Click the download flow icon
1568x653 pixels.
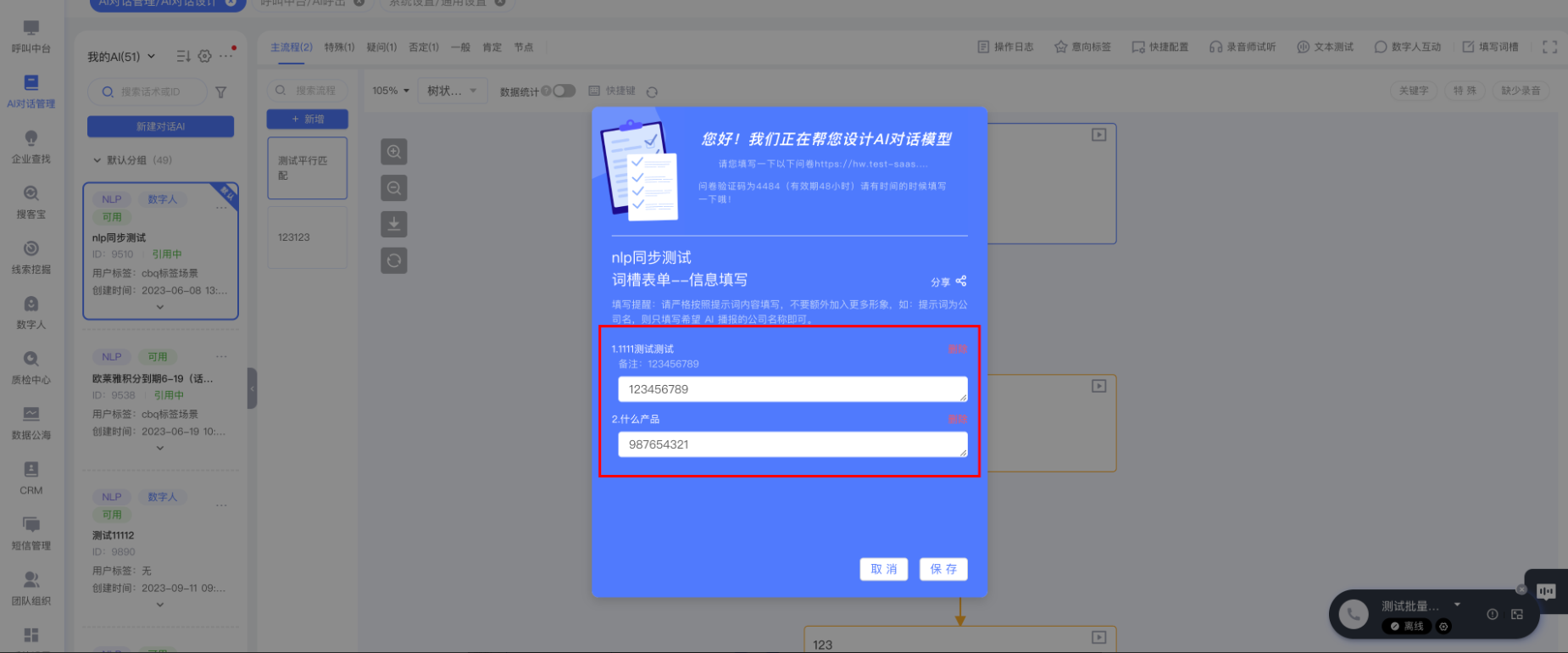(394, 224)
